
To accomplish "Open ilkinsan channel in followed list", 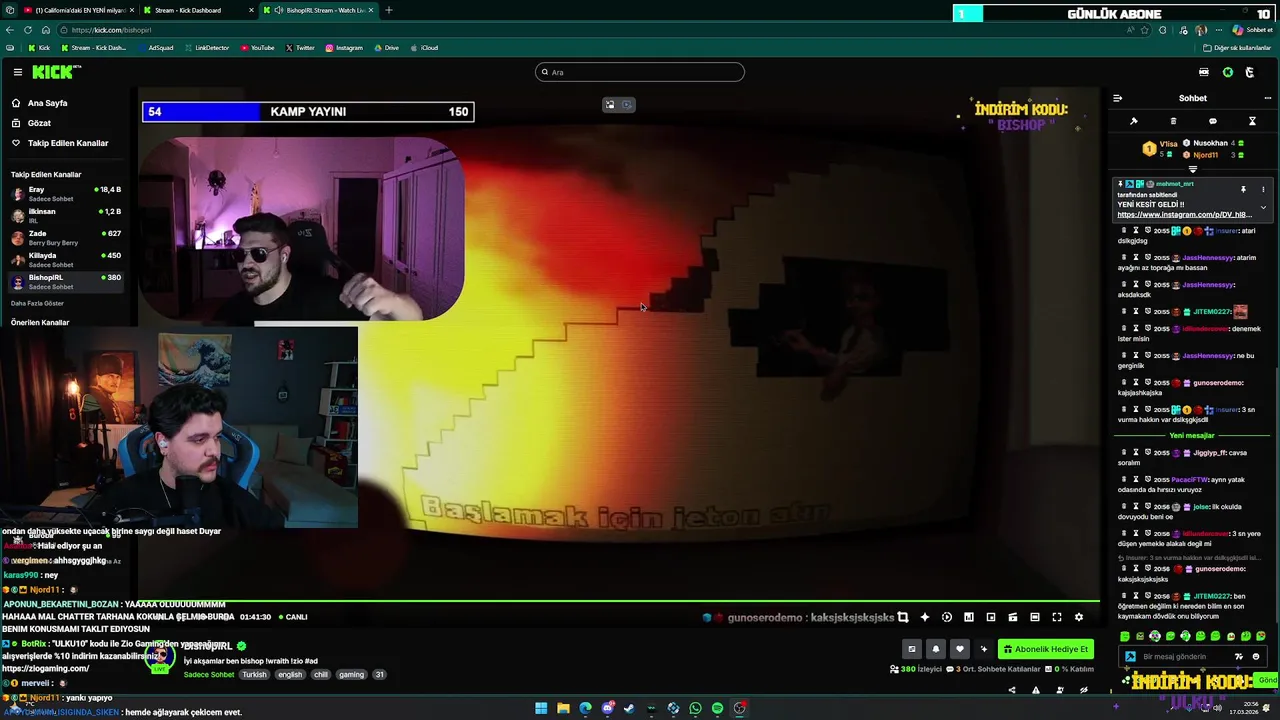I will click(x=64, y=215).
